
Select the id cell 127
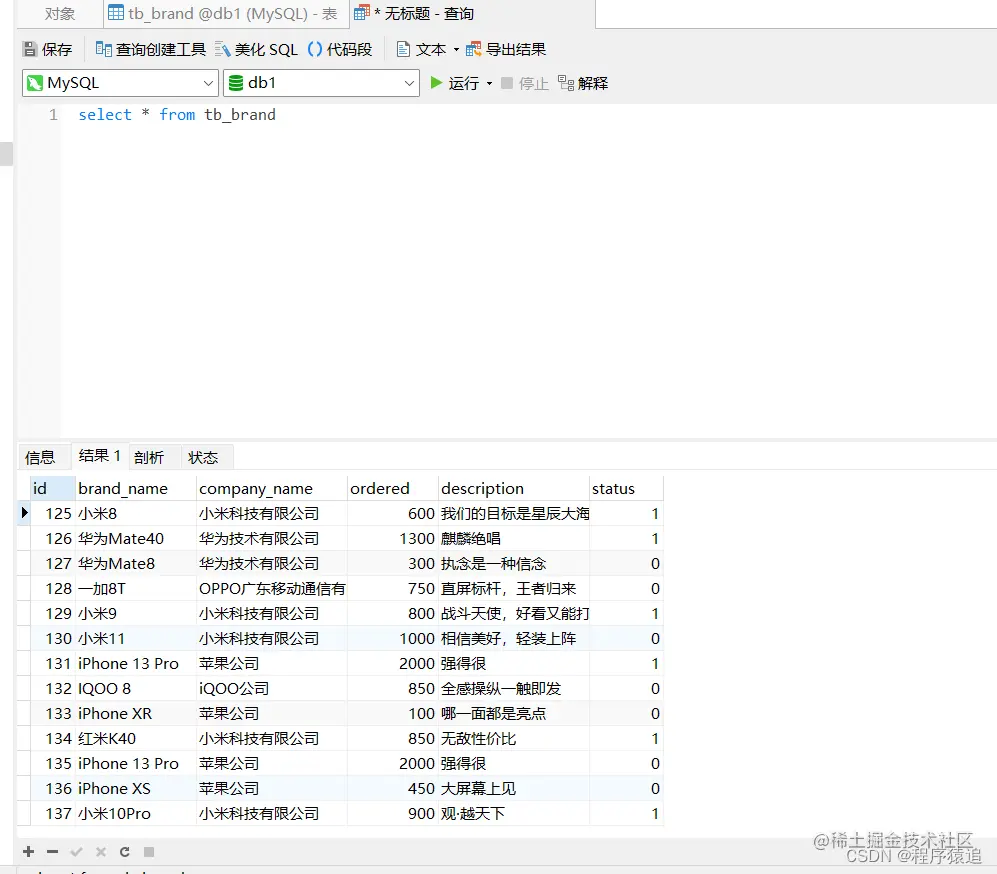pyautogui.click(x=53, y=563)
